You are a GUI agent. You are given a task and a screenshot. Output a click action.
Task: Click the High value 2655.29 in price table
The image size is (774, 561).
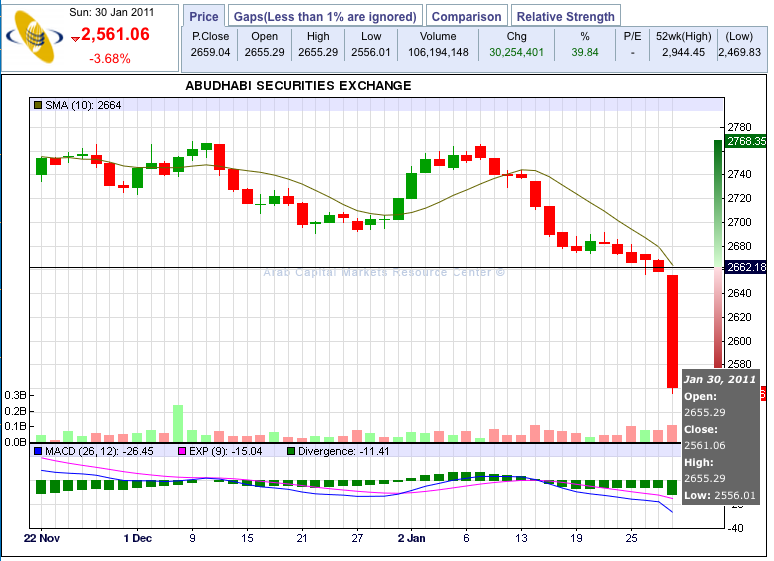318,52
